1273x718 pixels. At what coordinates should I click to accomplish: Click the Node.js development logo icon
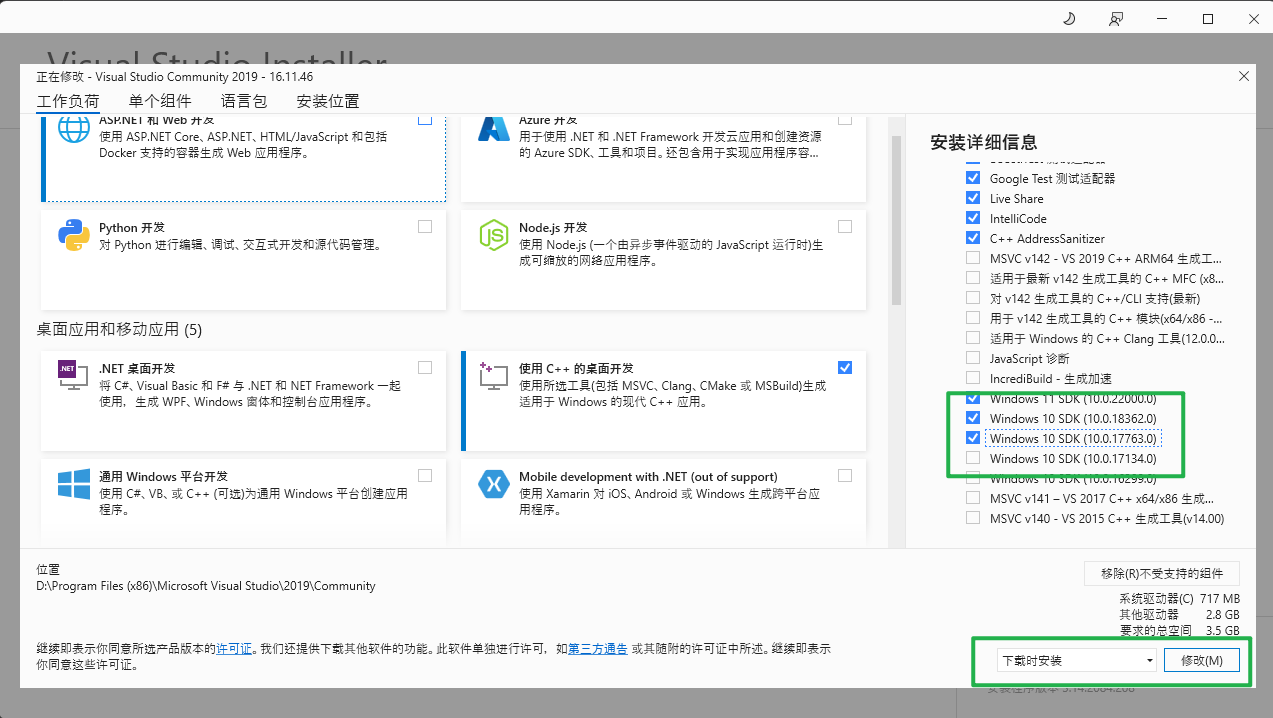[494, 236]
